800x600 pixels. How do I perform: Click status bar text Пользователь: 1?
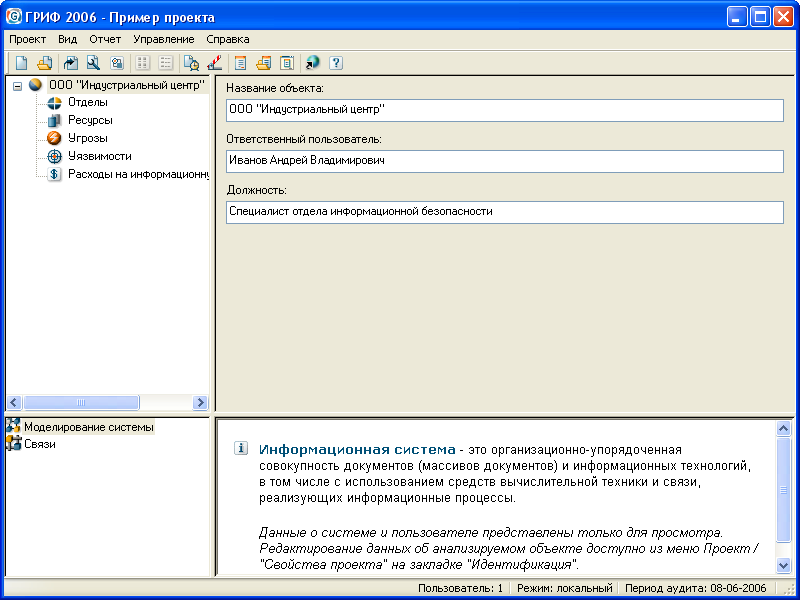tap(460, 588)
